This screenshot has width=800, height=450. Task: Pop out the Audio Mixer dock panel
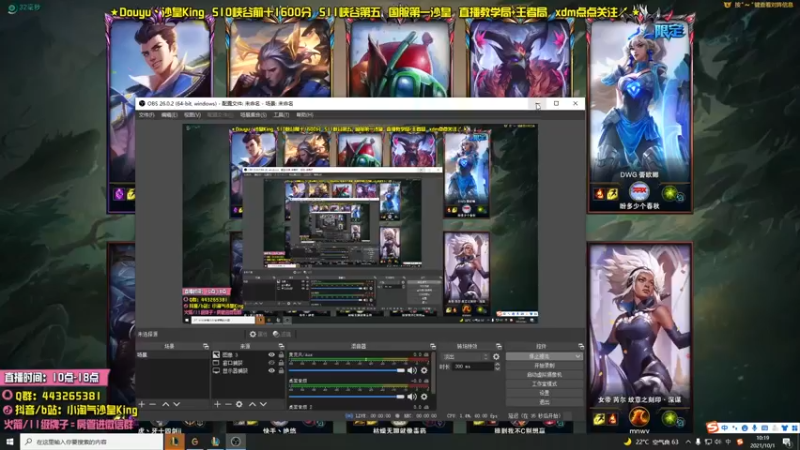433,346
